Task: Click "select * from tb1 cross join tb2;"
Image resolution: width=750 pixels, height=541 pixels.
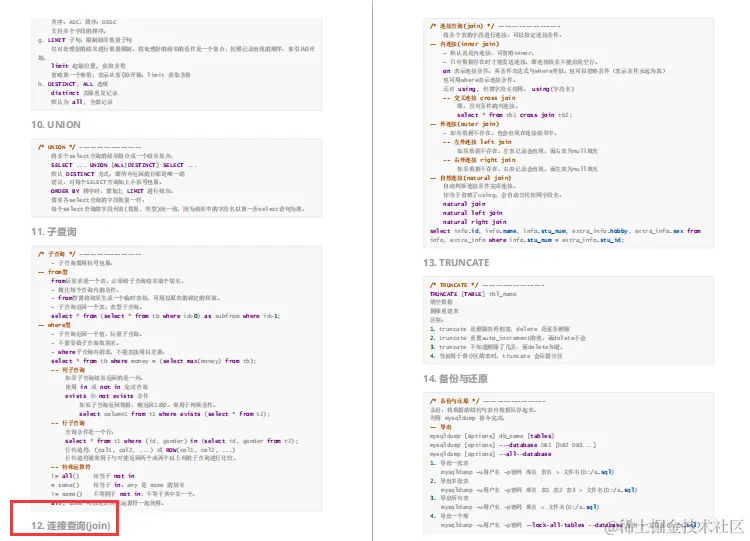Action: (x=514, y=115)
